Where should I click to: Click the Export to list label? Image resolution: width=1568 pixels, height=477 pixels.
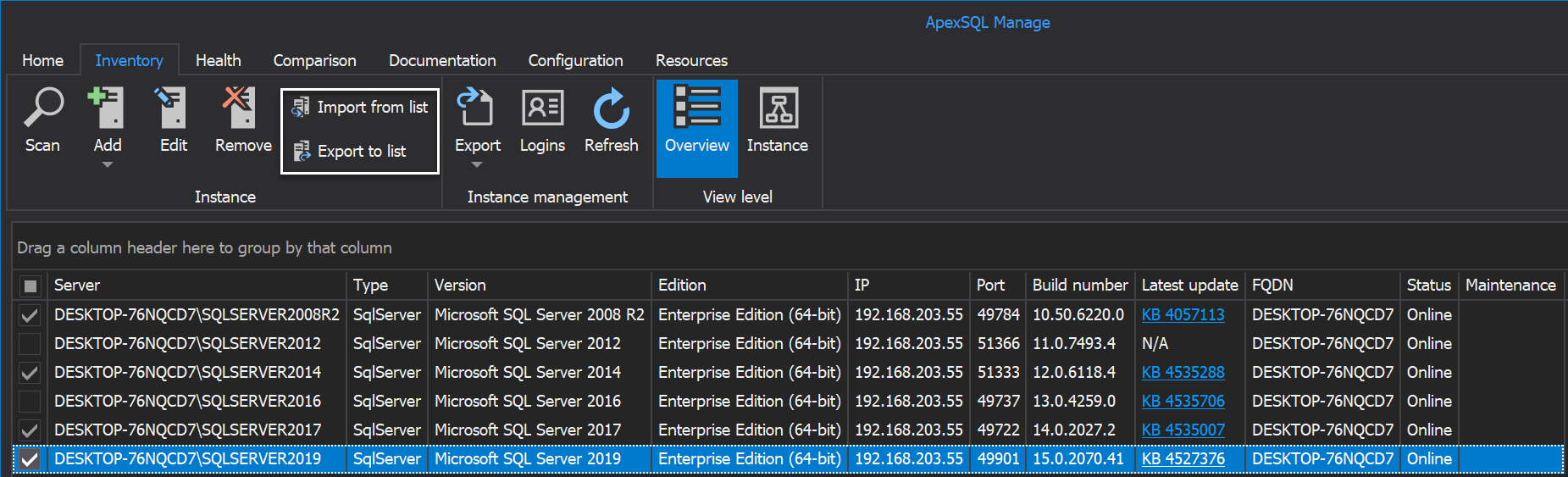362,151
